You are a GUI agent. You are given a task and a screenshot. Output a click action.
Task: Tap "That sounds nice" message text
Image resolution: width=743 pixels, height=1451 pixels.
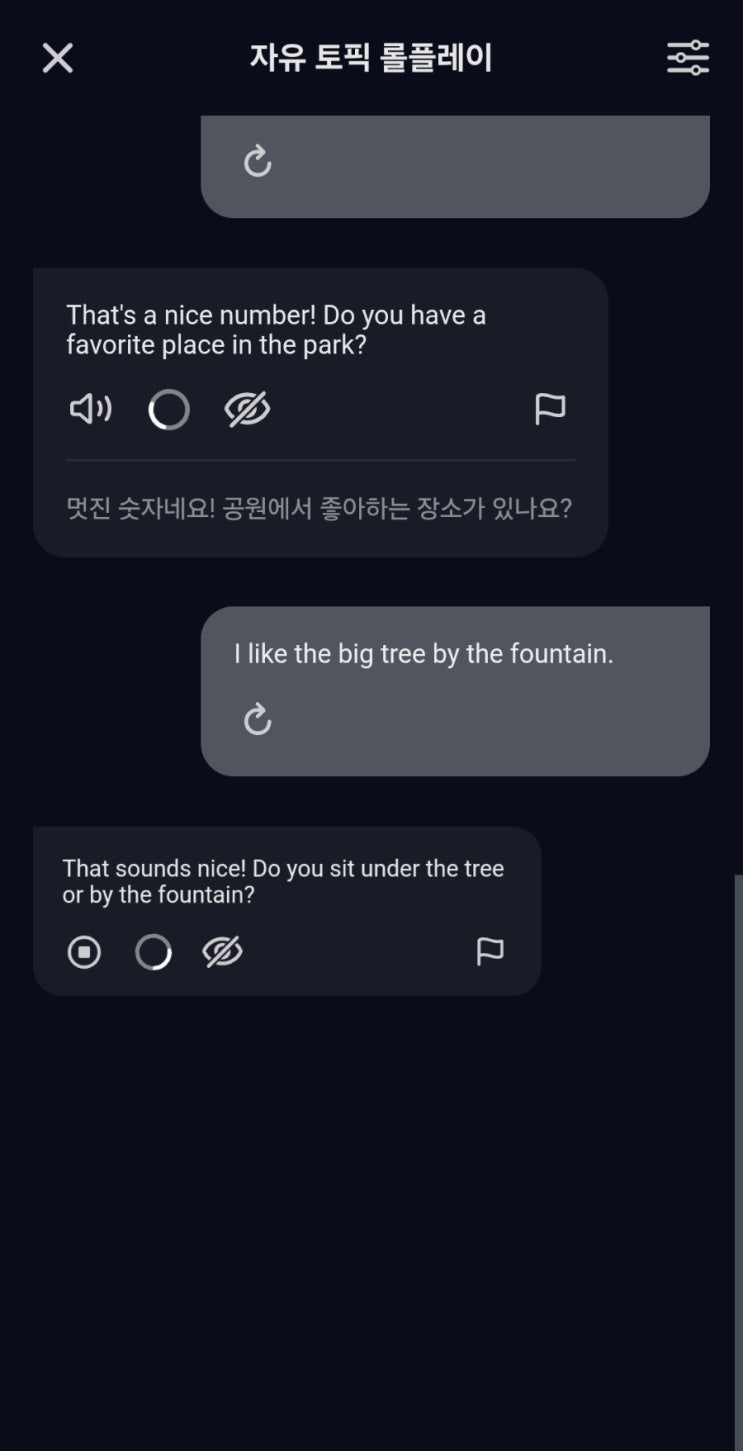[283, 881]
